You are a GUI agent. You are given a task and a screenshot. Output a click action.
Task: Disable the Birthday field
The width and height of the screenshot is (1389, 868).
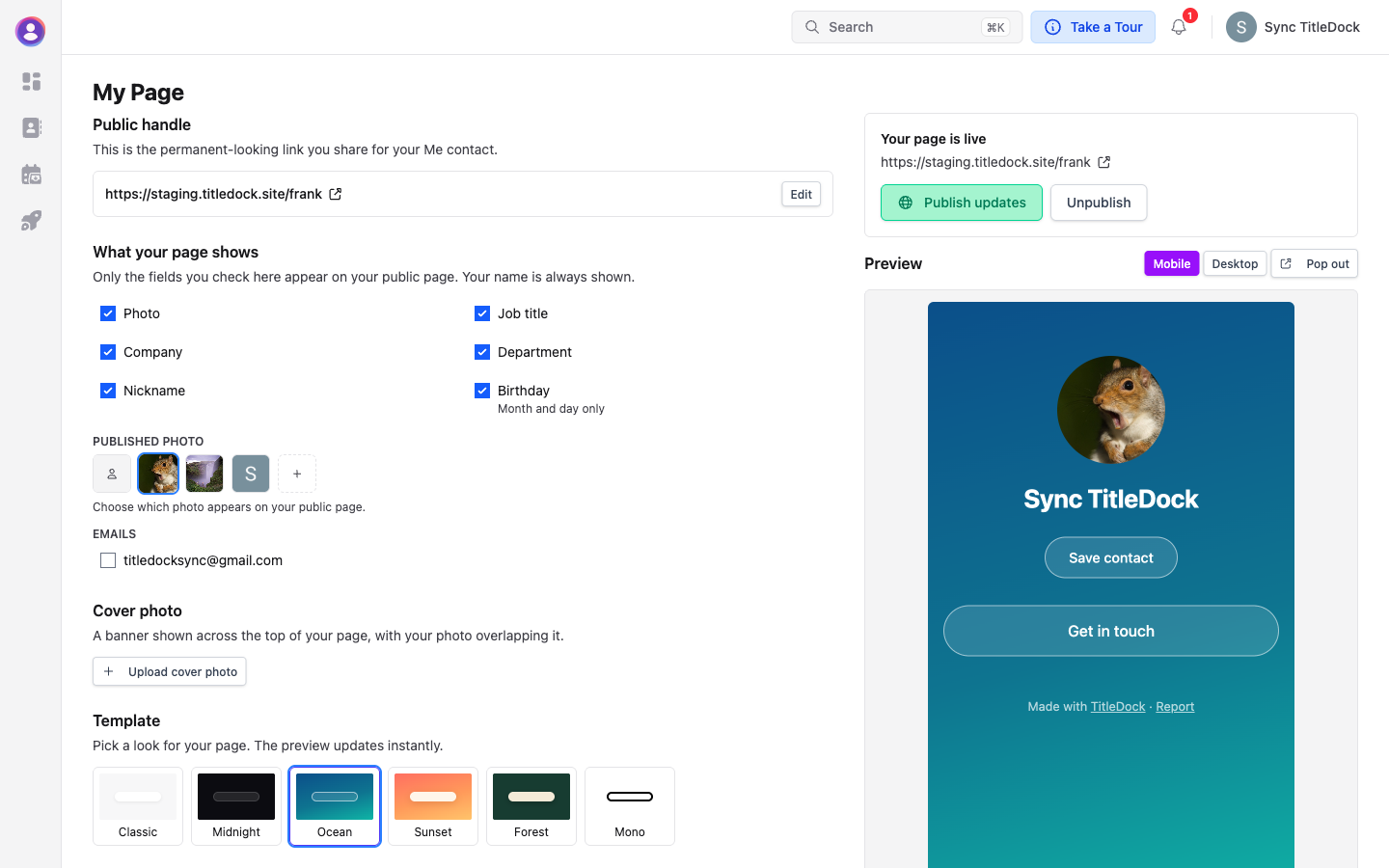[x=482, y=391]
